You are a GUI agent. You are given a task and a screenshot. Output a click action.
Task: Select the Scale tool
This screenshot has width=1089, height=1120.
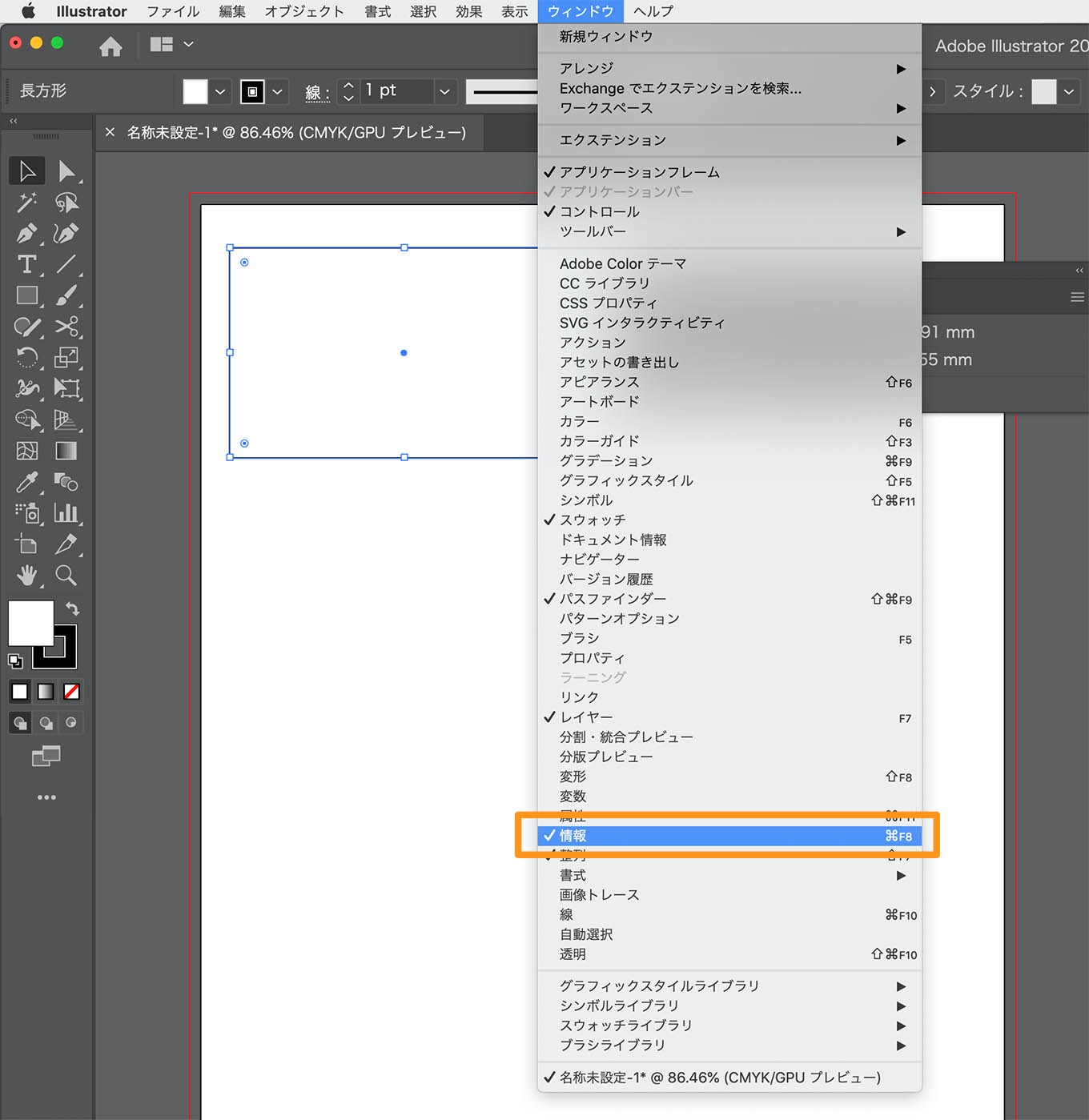coord(66,358)
